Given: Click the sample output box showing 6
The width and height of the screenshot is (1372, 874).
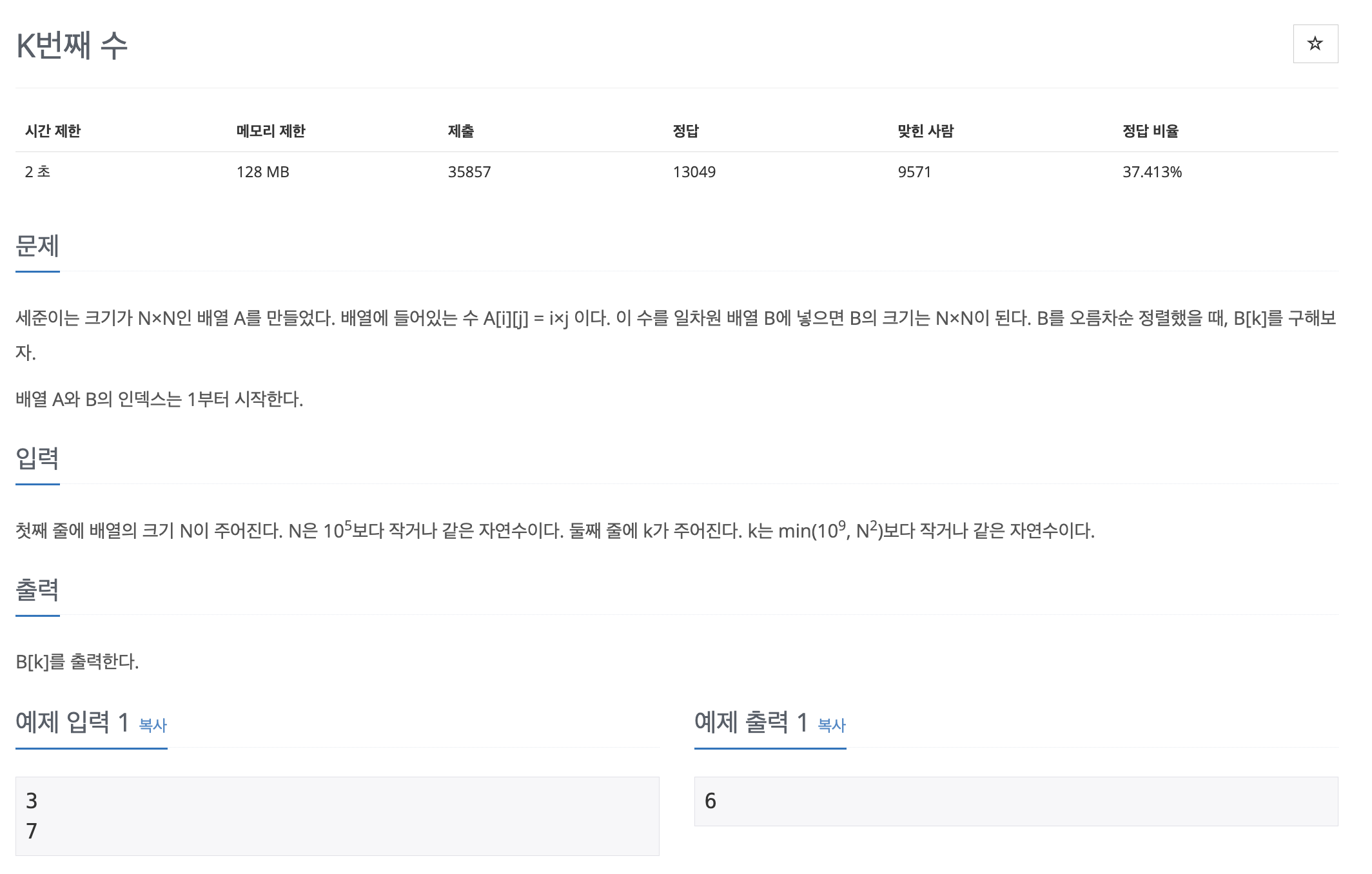Looking at the screenshot, I should (1016, 801).
